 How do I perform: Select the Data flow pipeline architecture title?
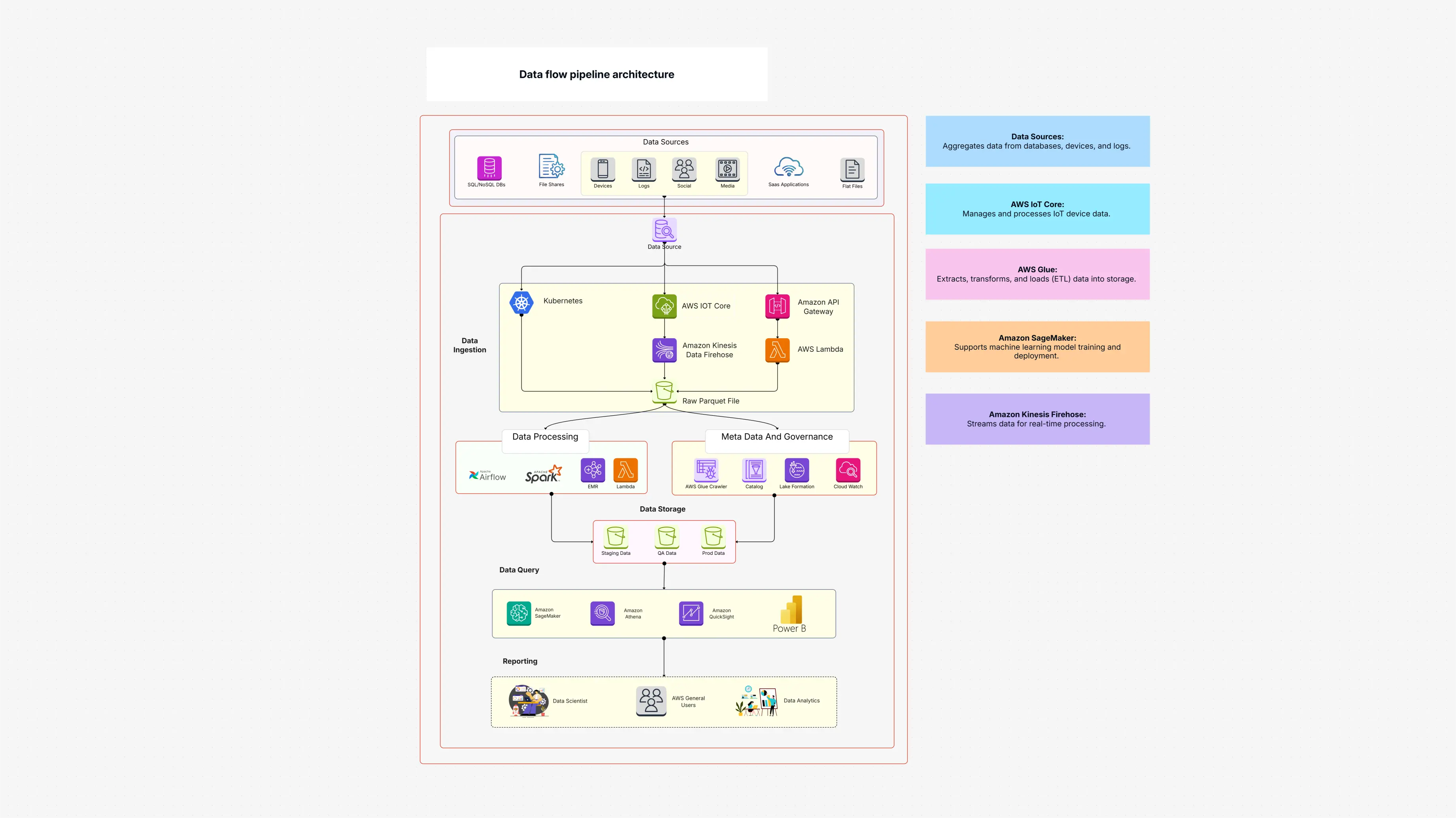[596, 74]
